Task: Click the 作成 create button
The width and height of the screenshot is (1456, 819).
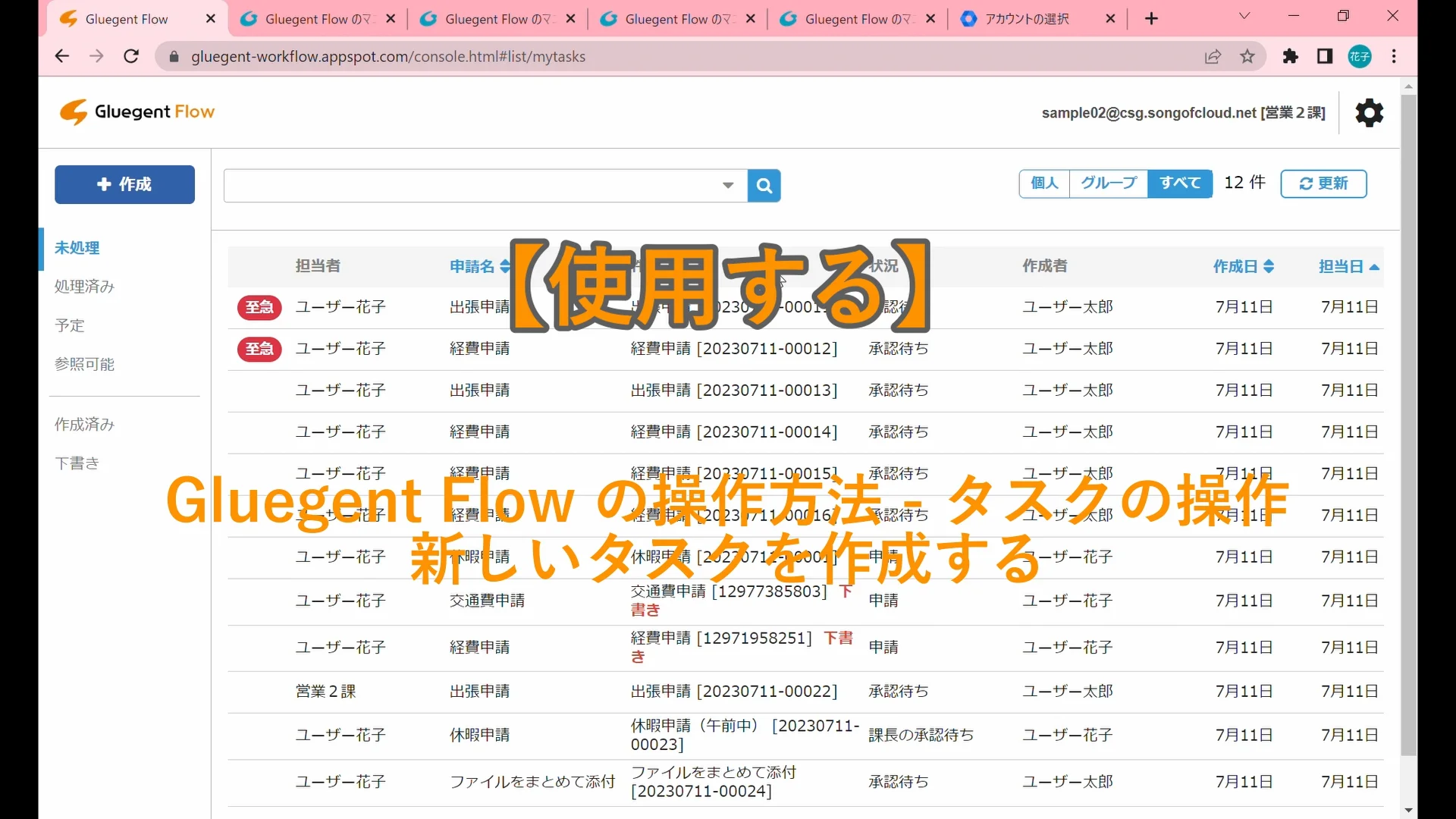Action: click(x=124, y=184)
